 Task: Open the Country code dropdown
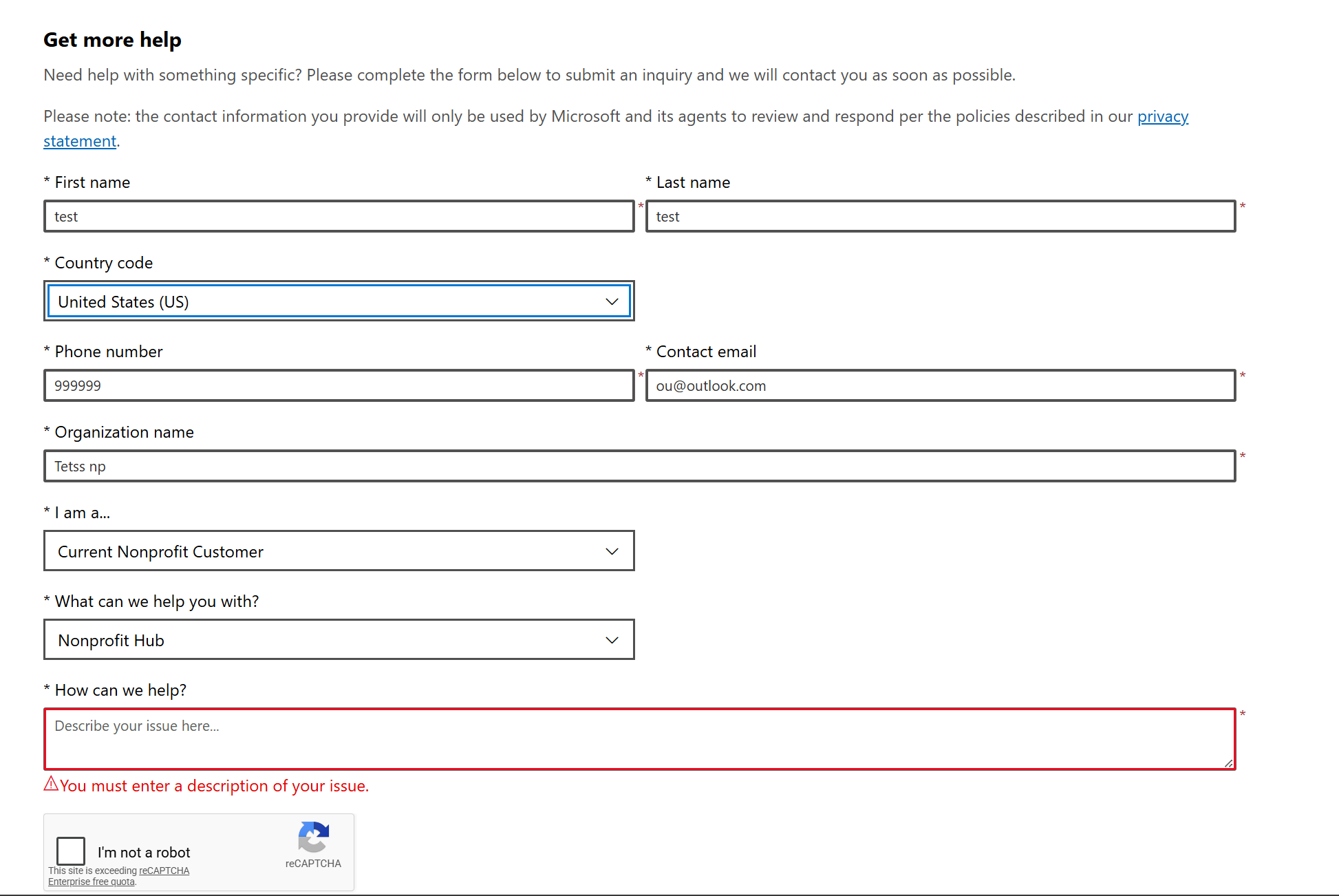point(339,301)
